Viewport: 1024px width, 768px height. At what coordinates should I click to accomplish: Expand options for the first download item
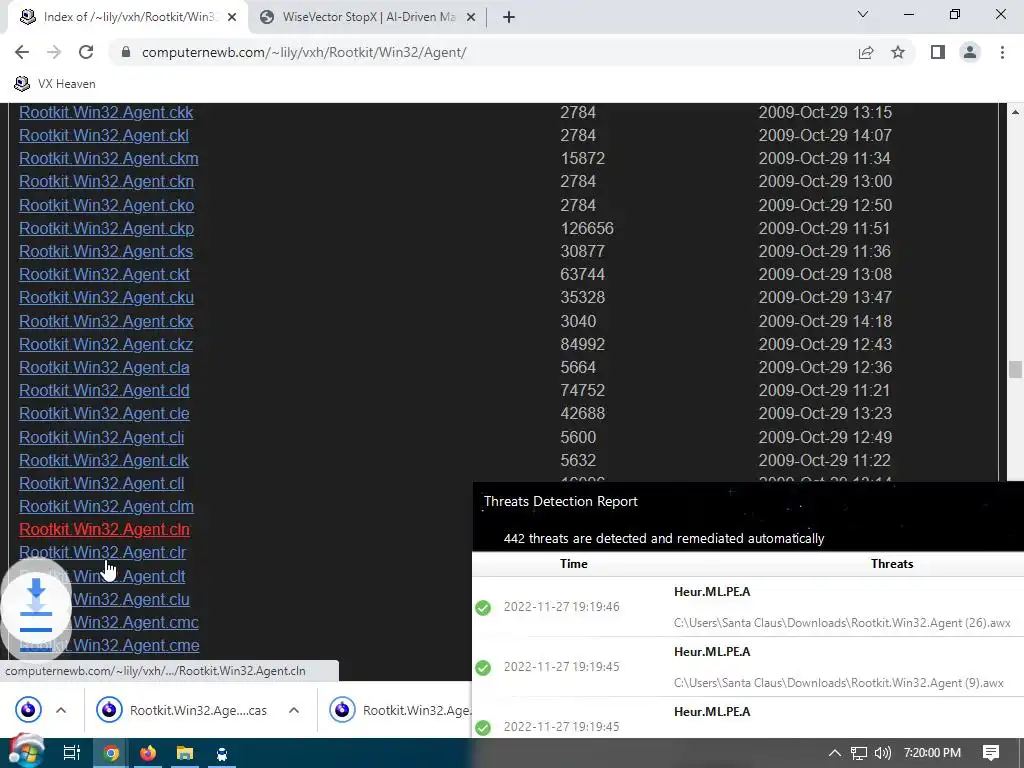pos(61,709)
